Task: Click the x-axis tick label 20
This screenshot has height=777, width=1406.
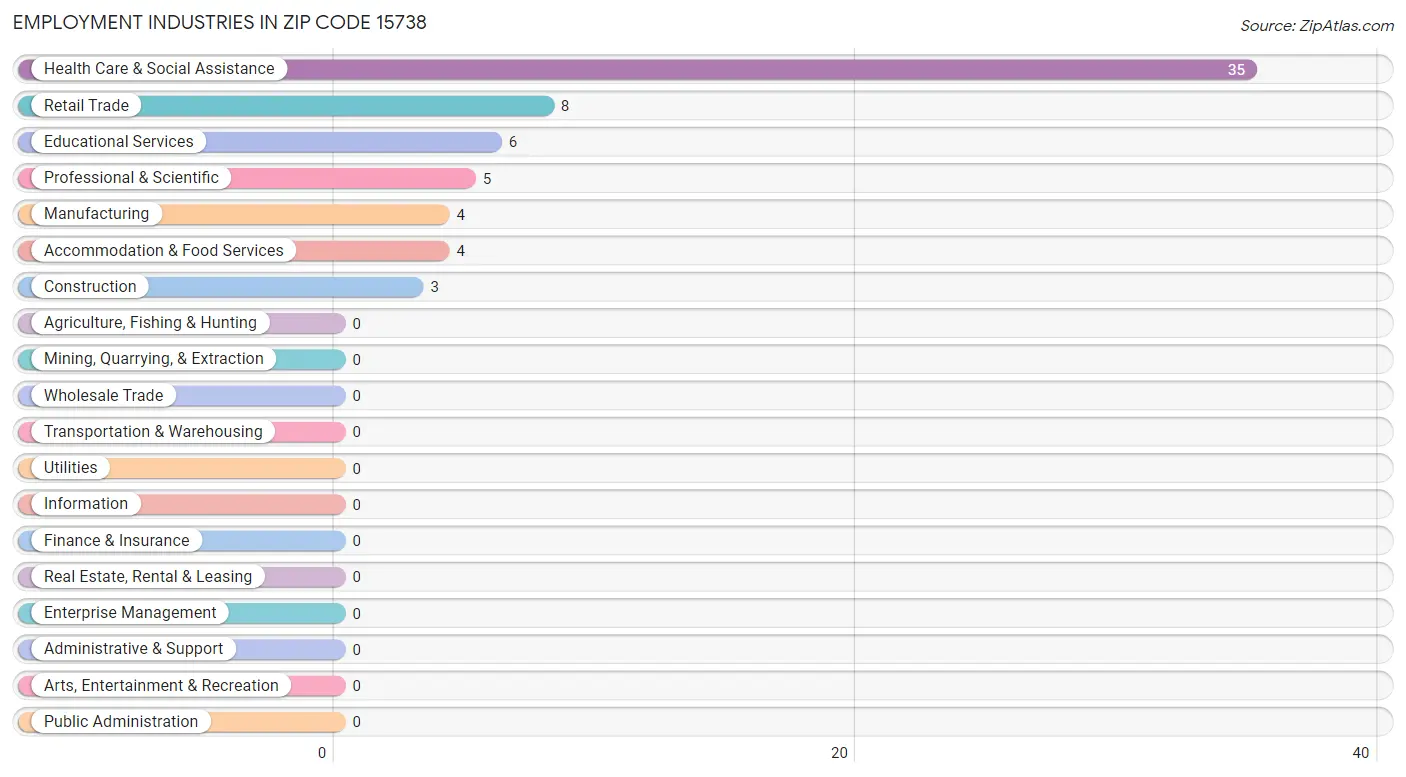Action: click(x=840, y=753)
